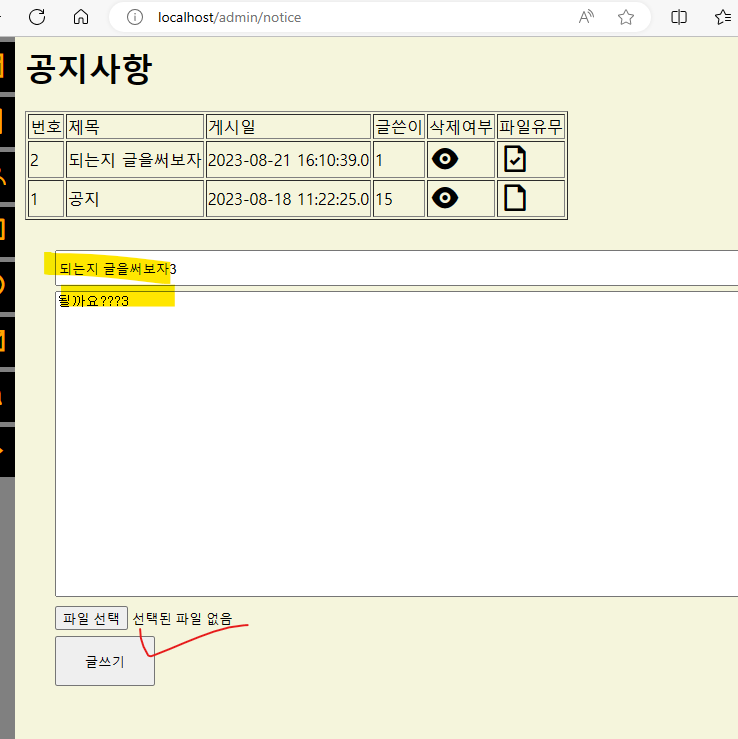Screen dimensions: 738x739
Task: Click the 삭제여부 column header
Action: tap(461, 126)
